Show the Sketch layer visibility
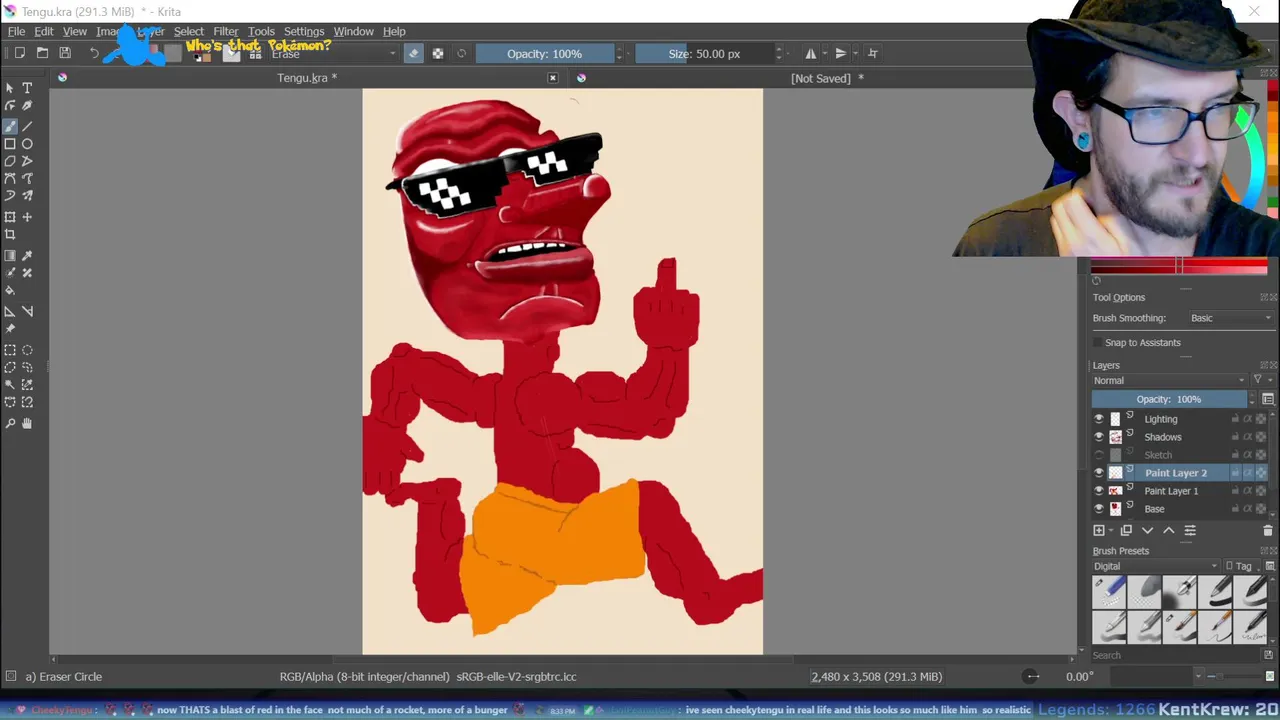Viewport: 1280px width, 720px height. pos(1099,455)
